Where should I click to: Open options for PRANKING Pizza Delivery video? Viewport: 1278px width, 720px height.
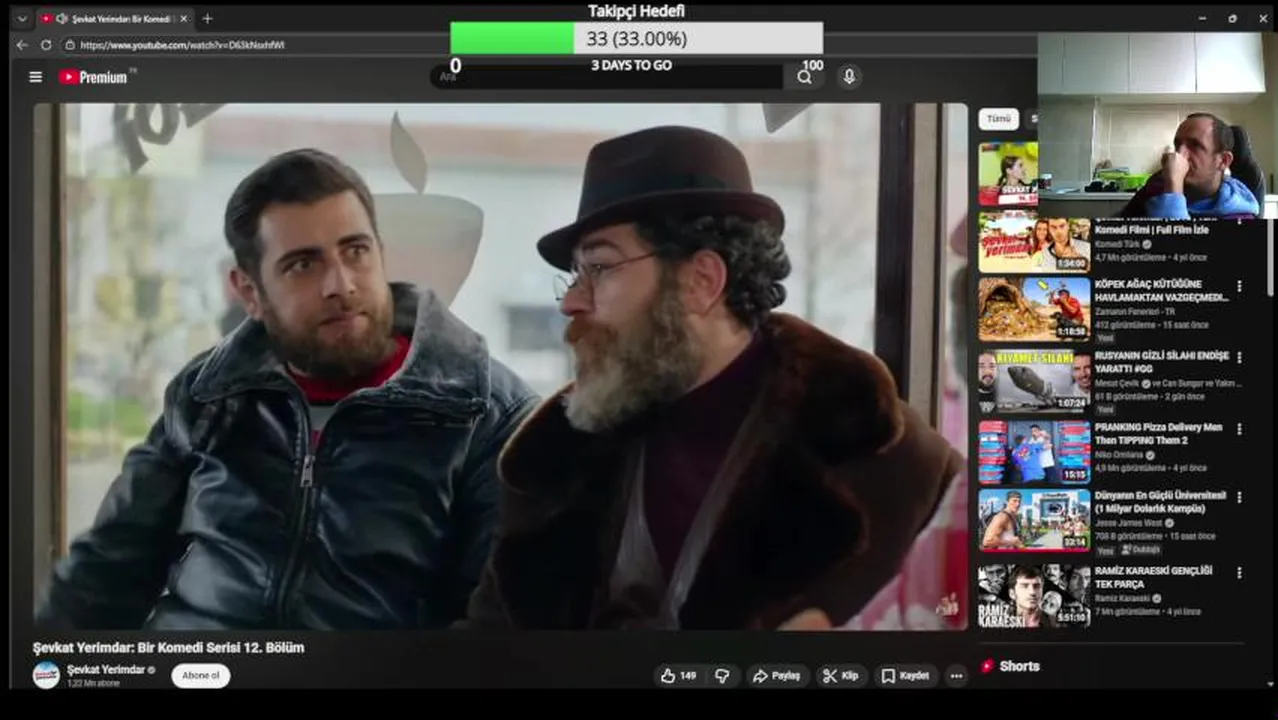(x=1239, y=429)
